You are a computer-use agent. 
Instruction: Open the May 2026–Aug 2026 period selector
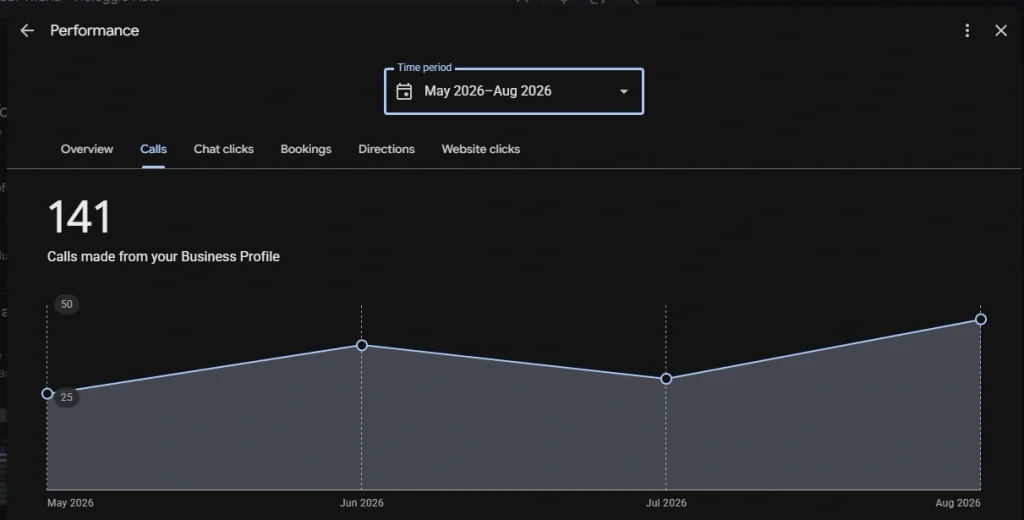(x=514, y=91)
